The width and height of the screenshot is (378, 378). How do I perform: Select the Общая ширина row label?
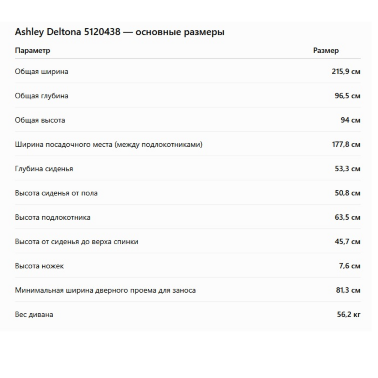[x=41, y=72]
